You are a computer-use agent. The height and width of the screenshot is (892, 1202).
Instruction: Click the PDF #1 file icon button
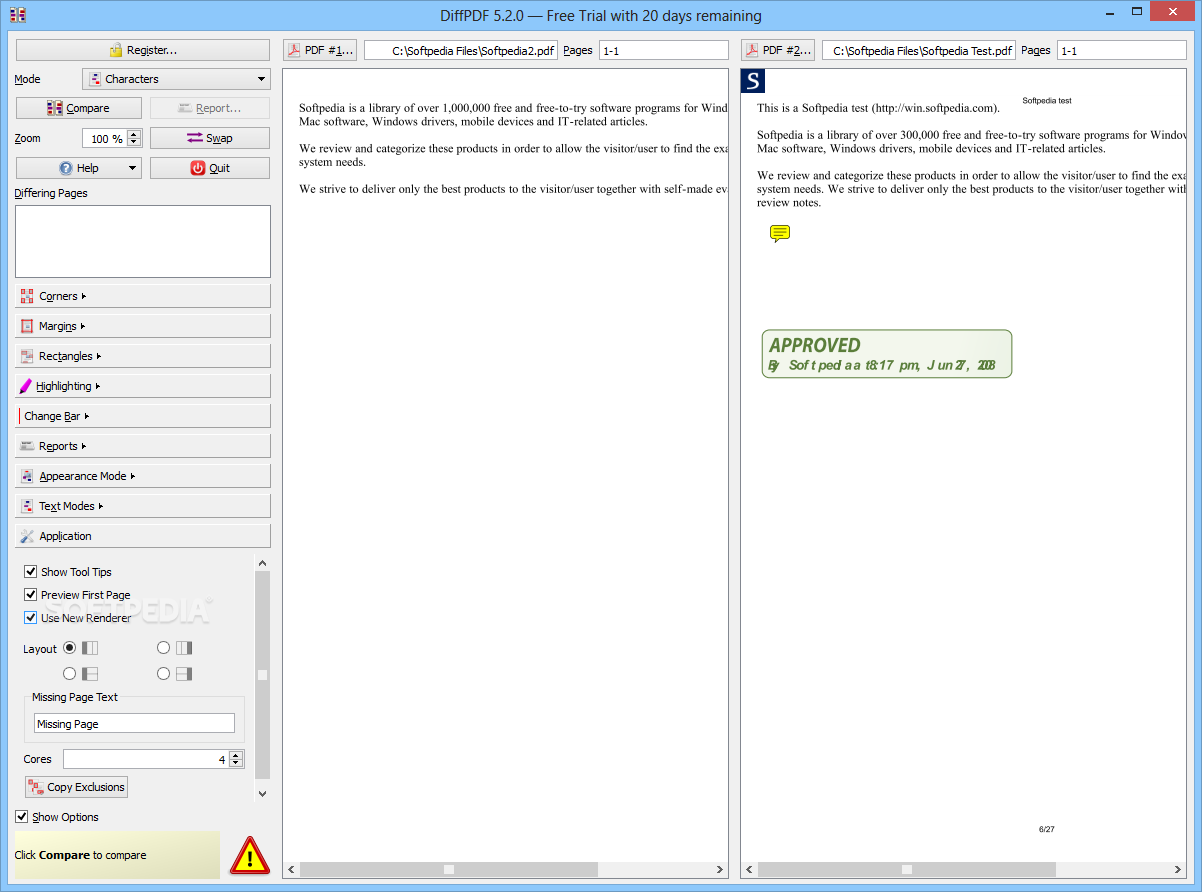point(320,50)
